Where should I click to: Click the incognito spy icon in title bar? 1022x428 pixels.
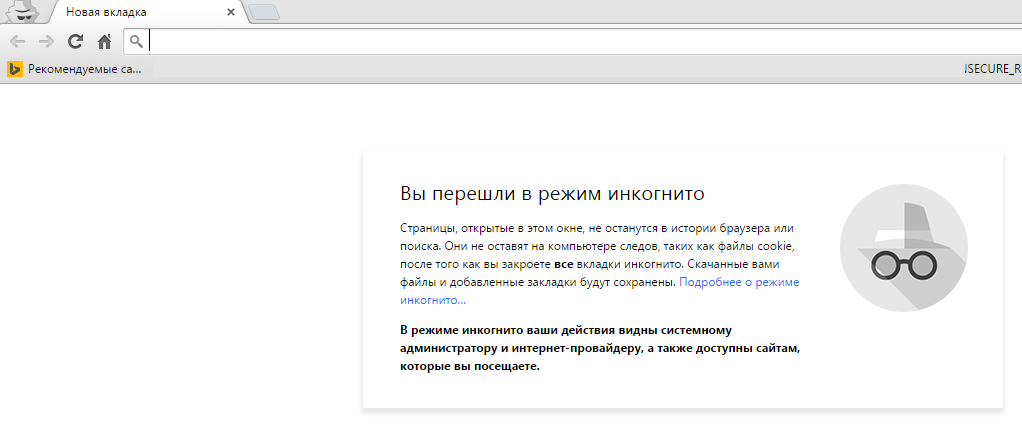click(x=22, y=10)
